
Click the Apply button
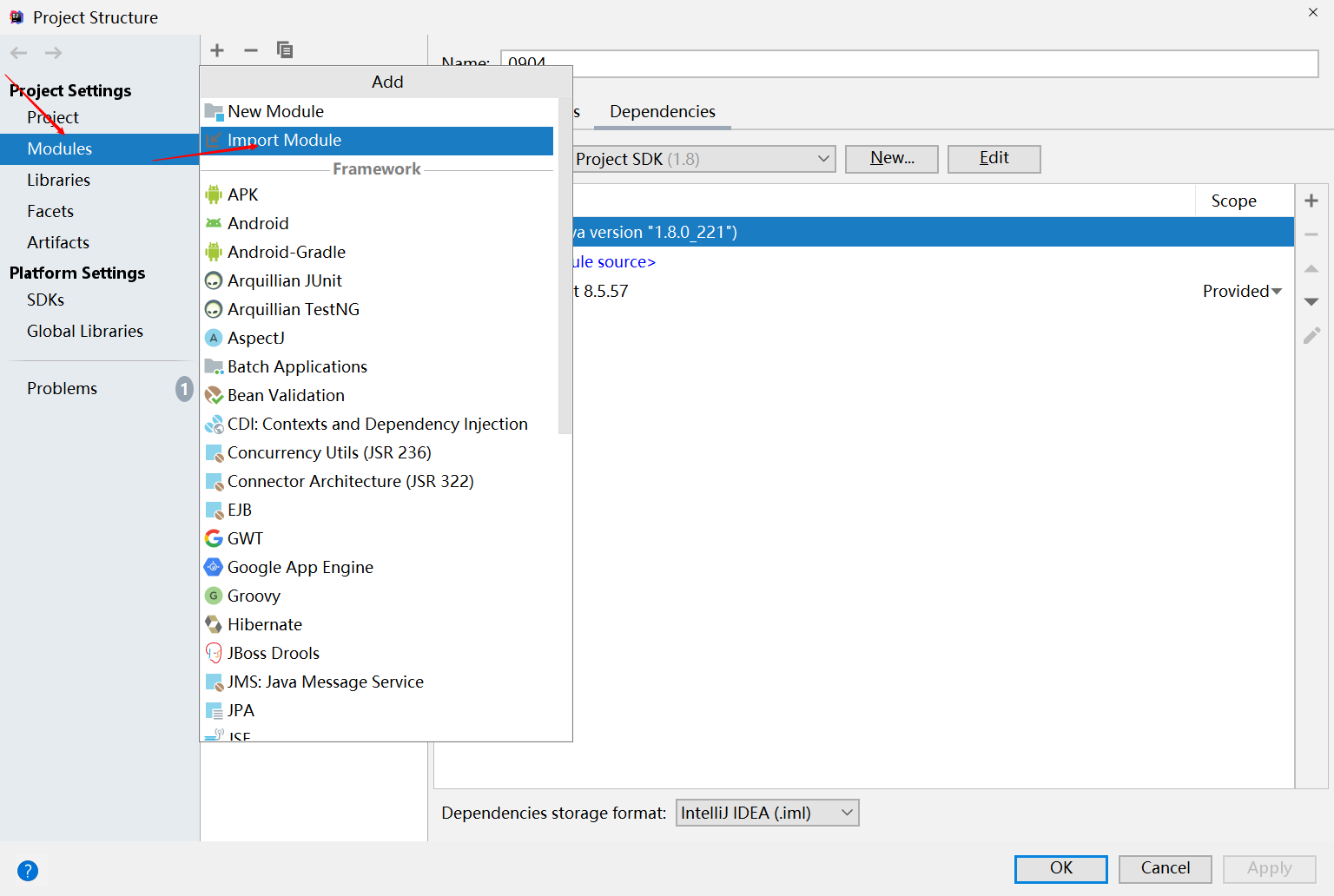click(x=1270, y=868)
